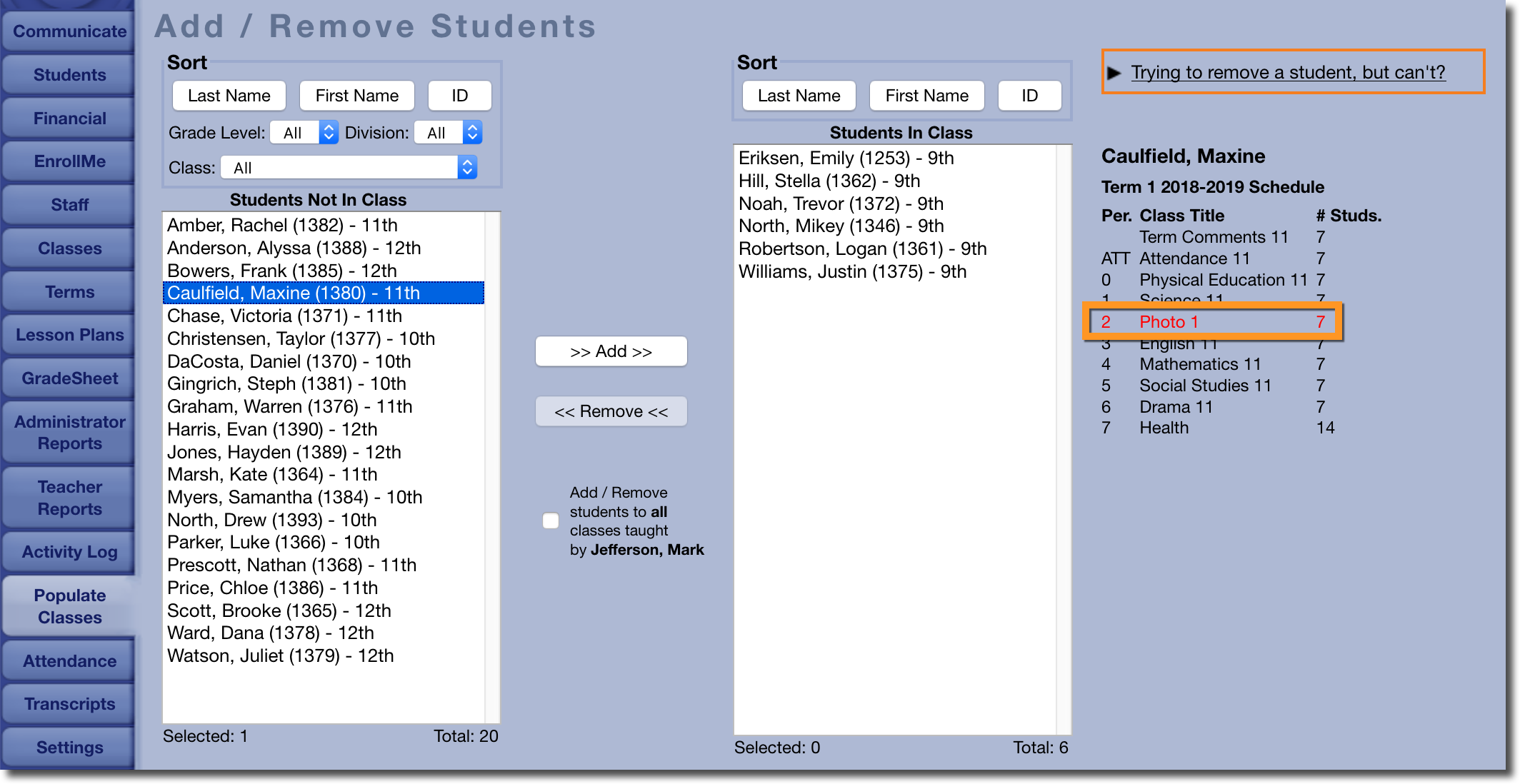The height and width of the screenshot is (784, 1520).
Task: Expand the 'Trying to remove a student' triangle
Action: (1114, 73)
